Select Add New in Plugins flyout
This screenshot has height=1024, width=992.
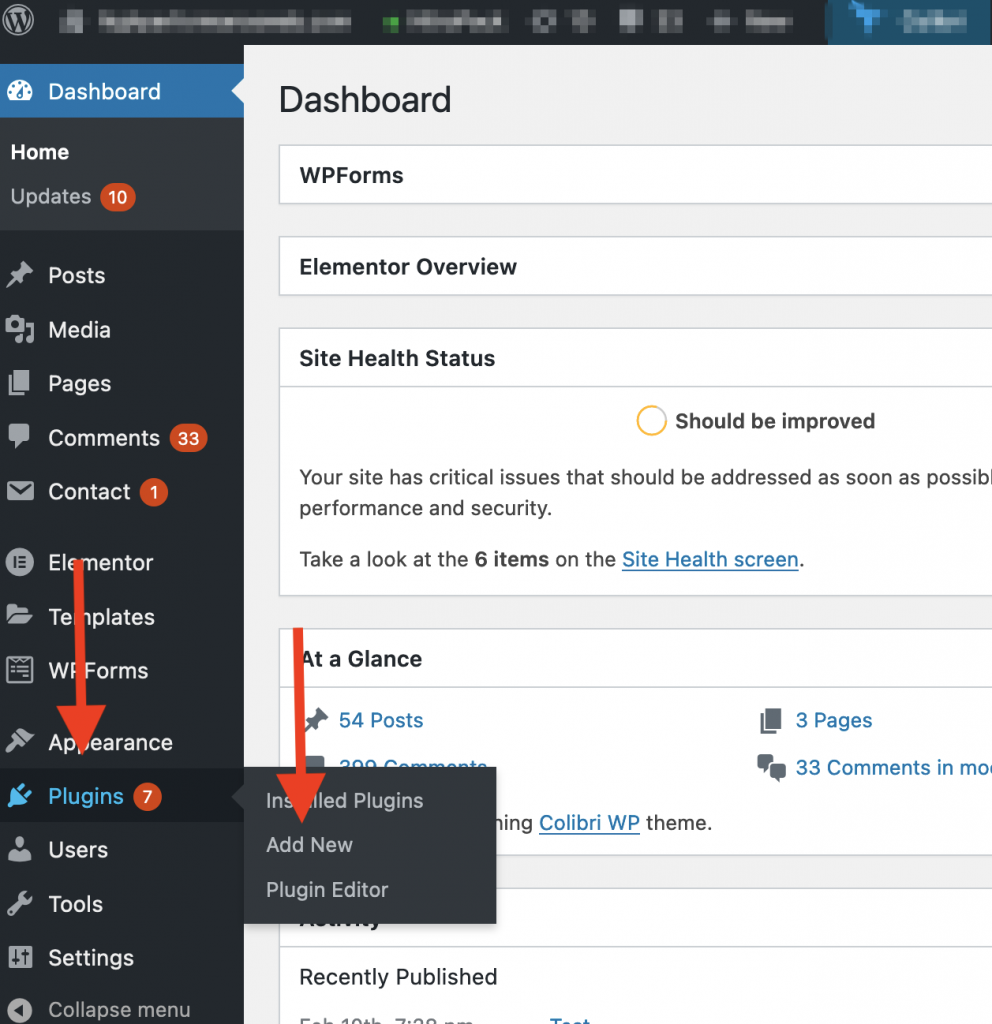[x=309, y=845]
